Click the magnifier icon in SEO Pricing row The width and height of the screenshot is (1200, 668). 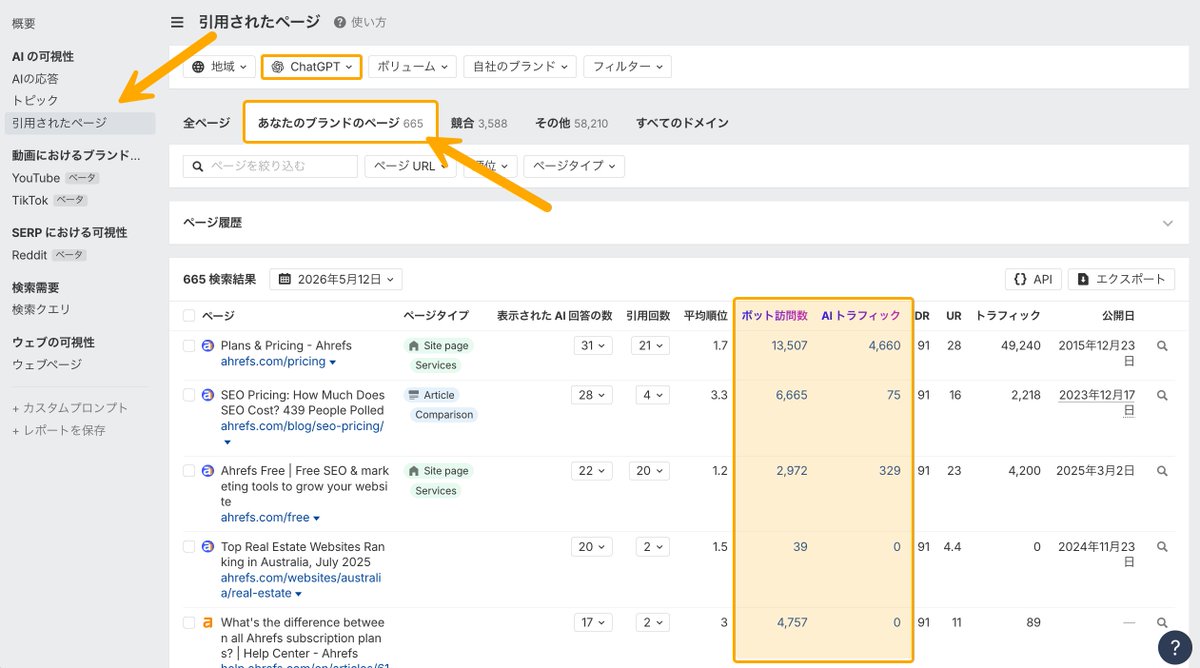[1162, 396]
